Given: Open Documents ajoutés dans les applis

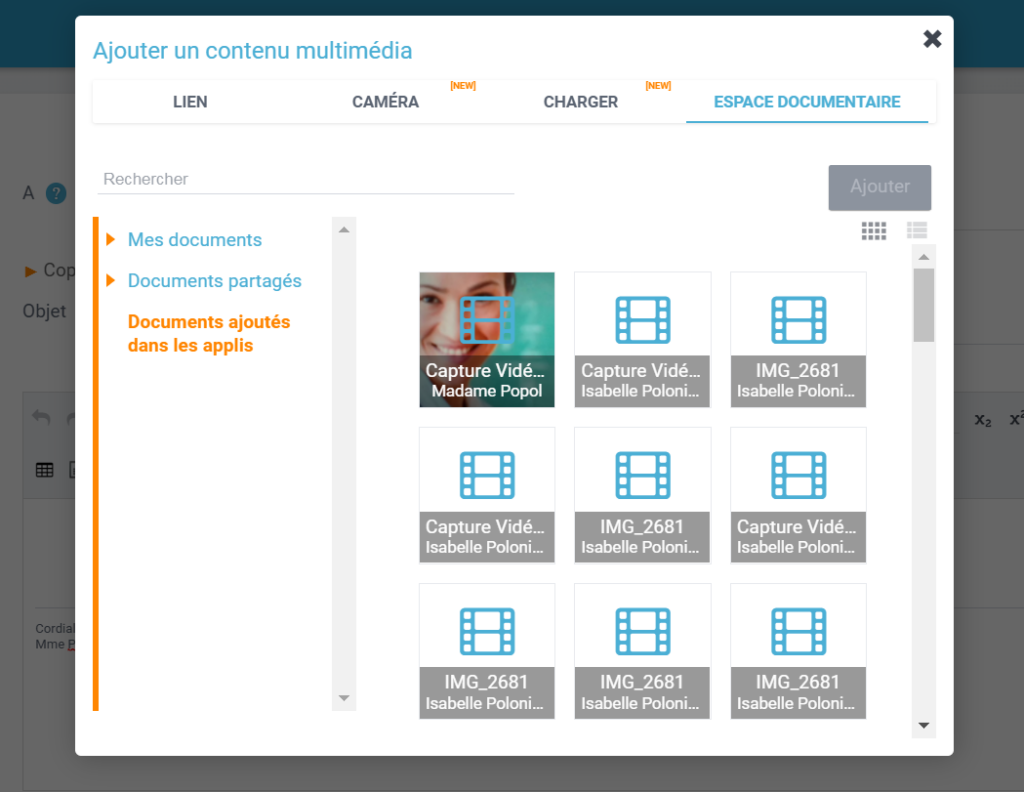Looking at the screenshot, I should (x=208, y=334).
